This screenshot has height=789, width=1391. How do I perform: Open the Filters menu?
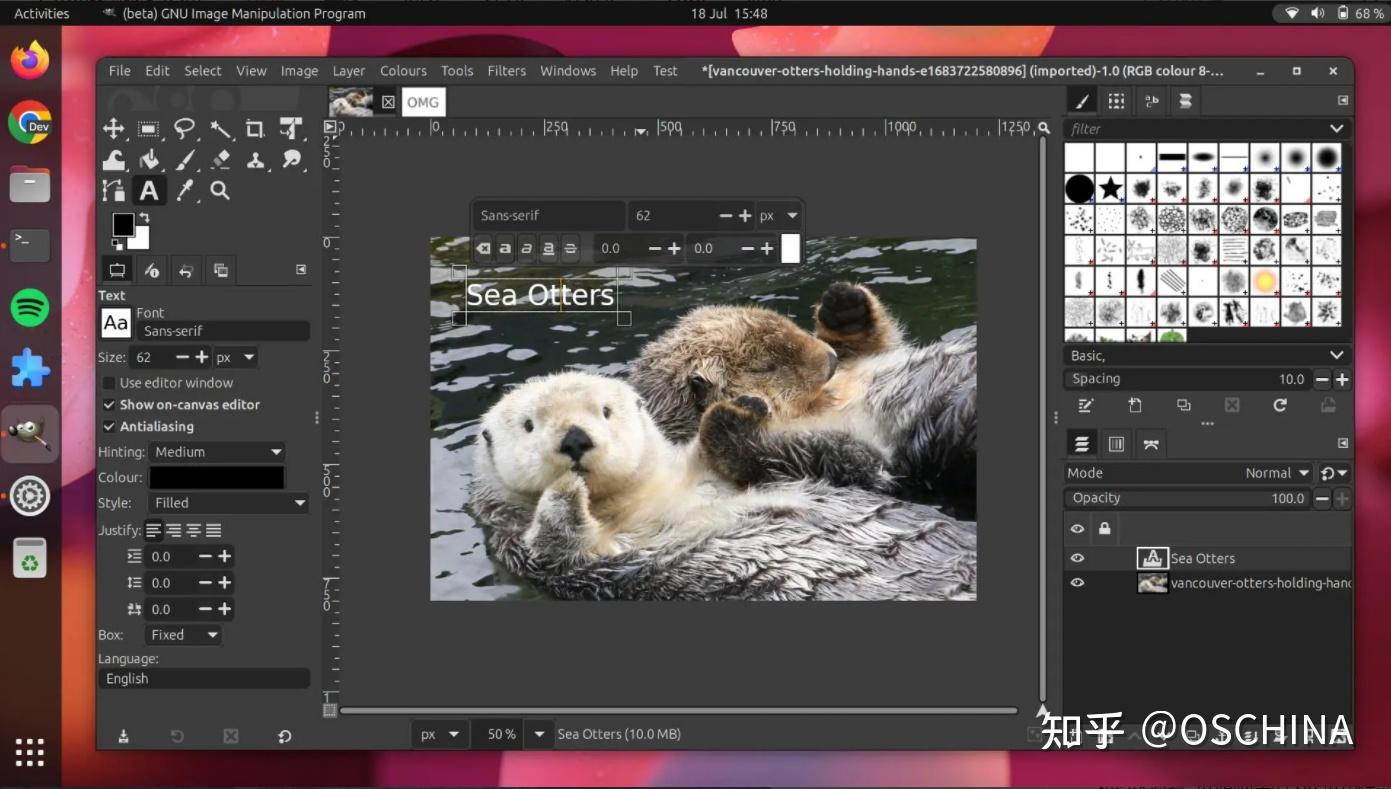506,70
